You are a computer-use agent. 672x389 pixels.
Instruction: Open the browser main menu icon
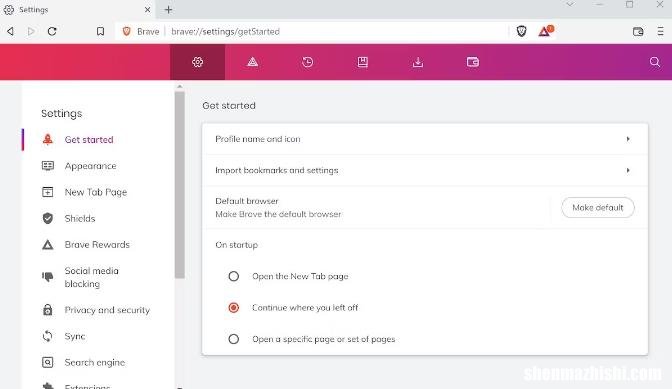[660, 31]
